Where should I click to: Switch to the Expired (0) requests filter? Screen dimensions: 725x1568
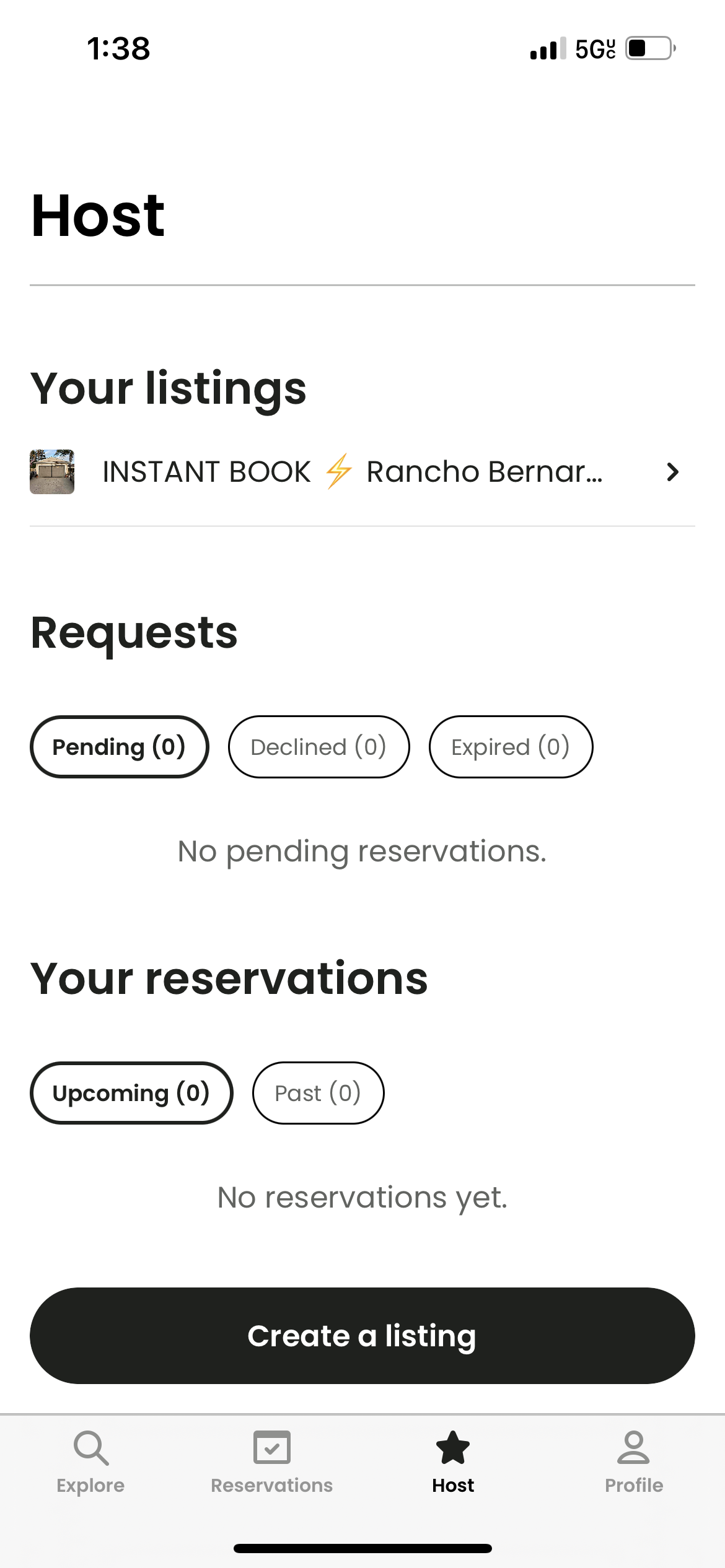point(511,747)
